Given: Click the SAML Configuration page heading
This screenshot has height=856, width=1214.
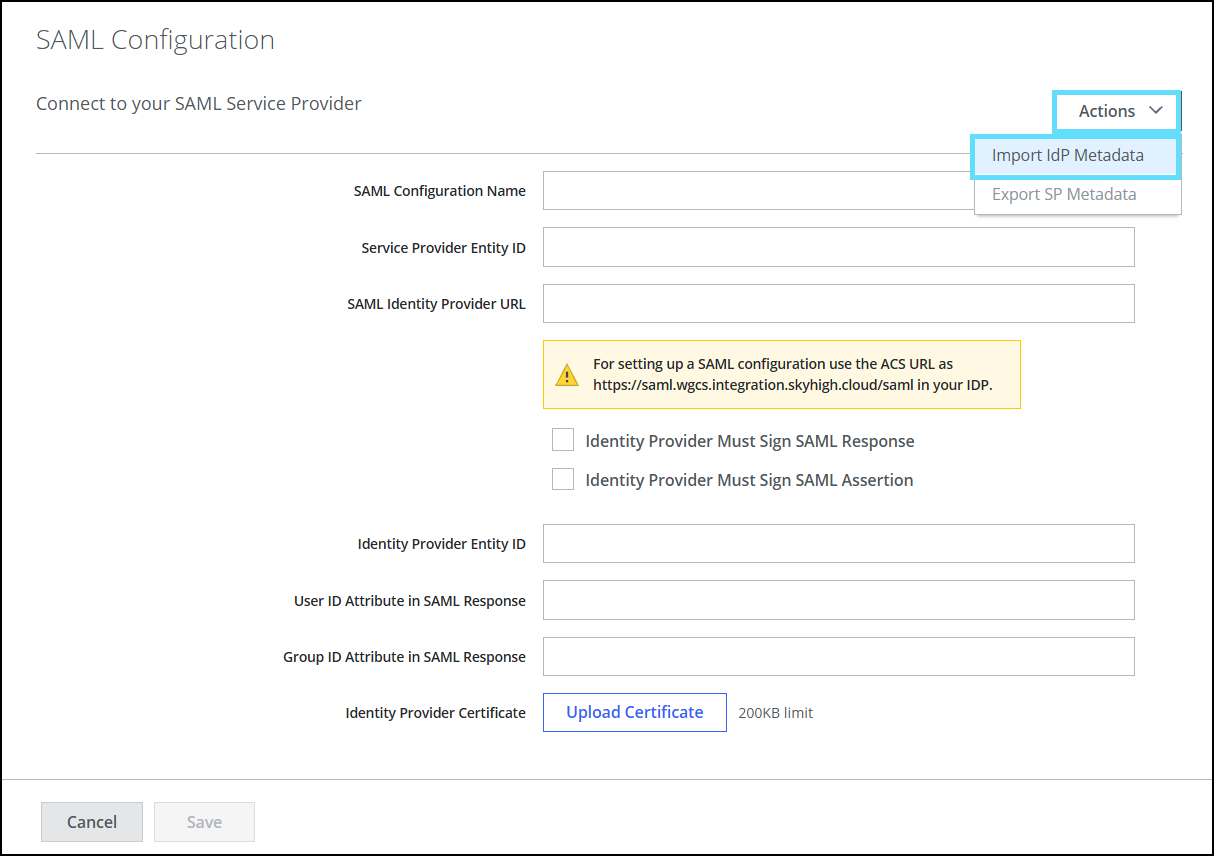Looking at the screenshot, I should point(155,40).
